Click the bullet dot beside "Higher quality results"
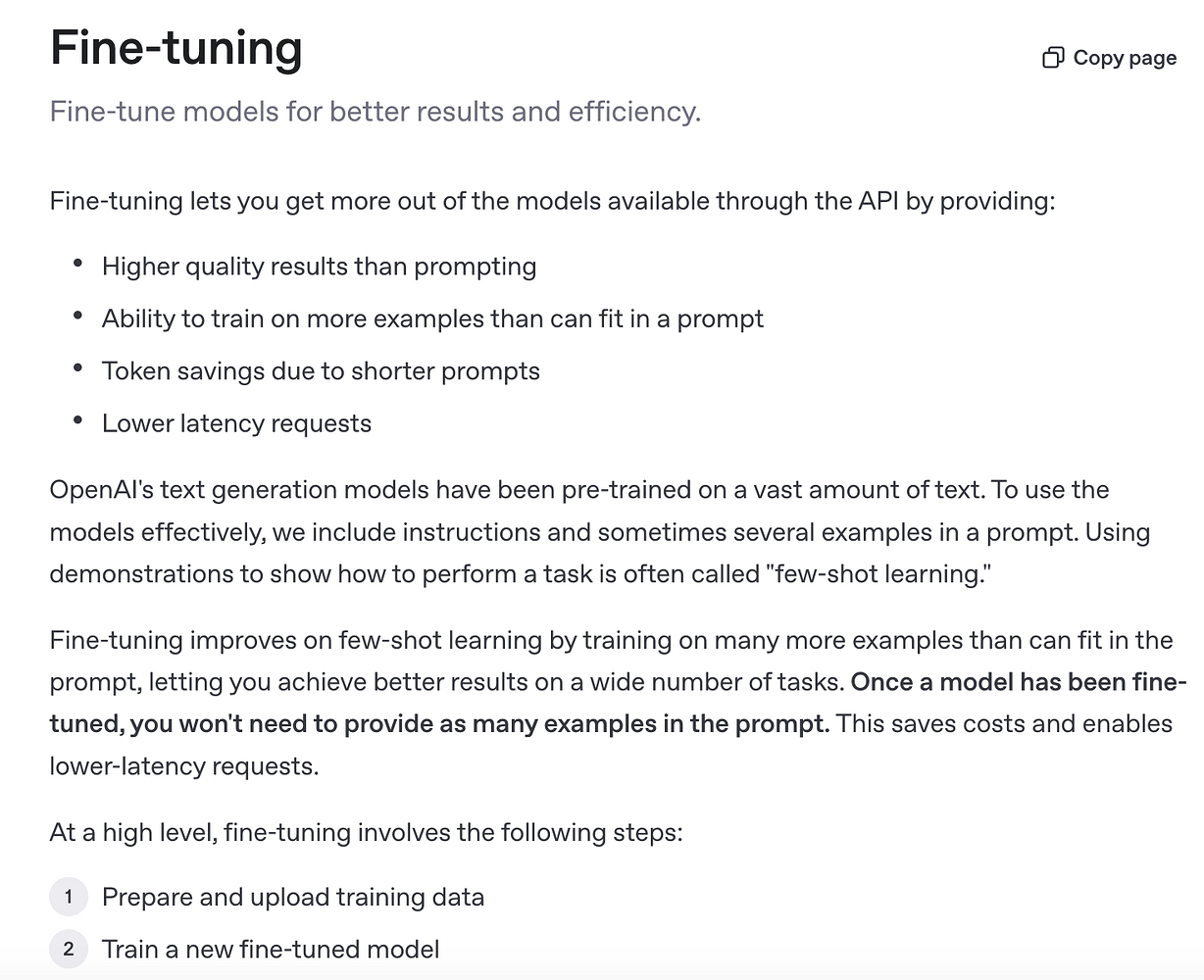 tap(78, 265)
